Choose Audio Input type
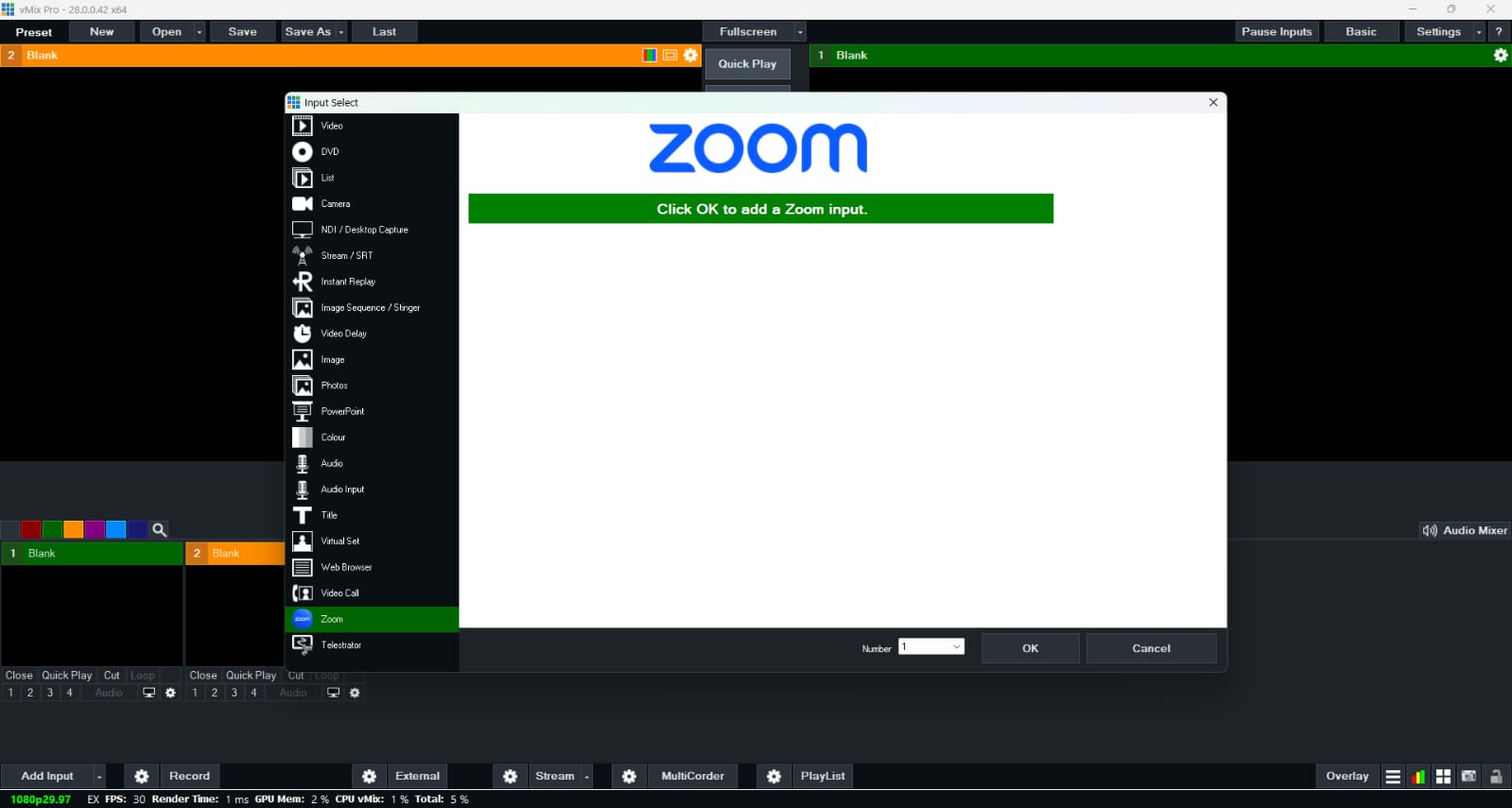Viewport: 1512px width, 808px height. pyautogui.click(x=372, y=490)
